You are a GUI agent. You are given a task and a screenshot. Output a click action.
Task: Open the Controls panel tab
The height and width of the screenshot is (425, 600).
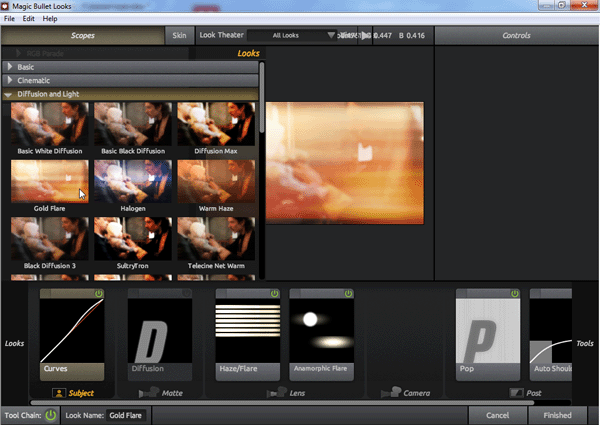[x=517, y=36]
